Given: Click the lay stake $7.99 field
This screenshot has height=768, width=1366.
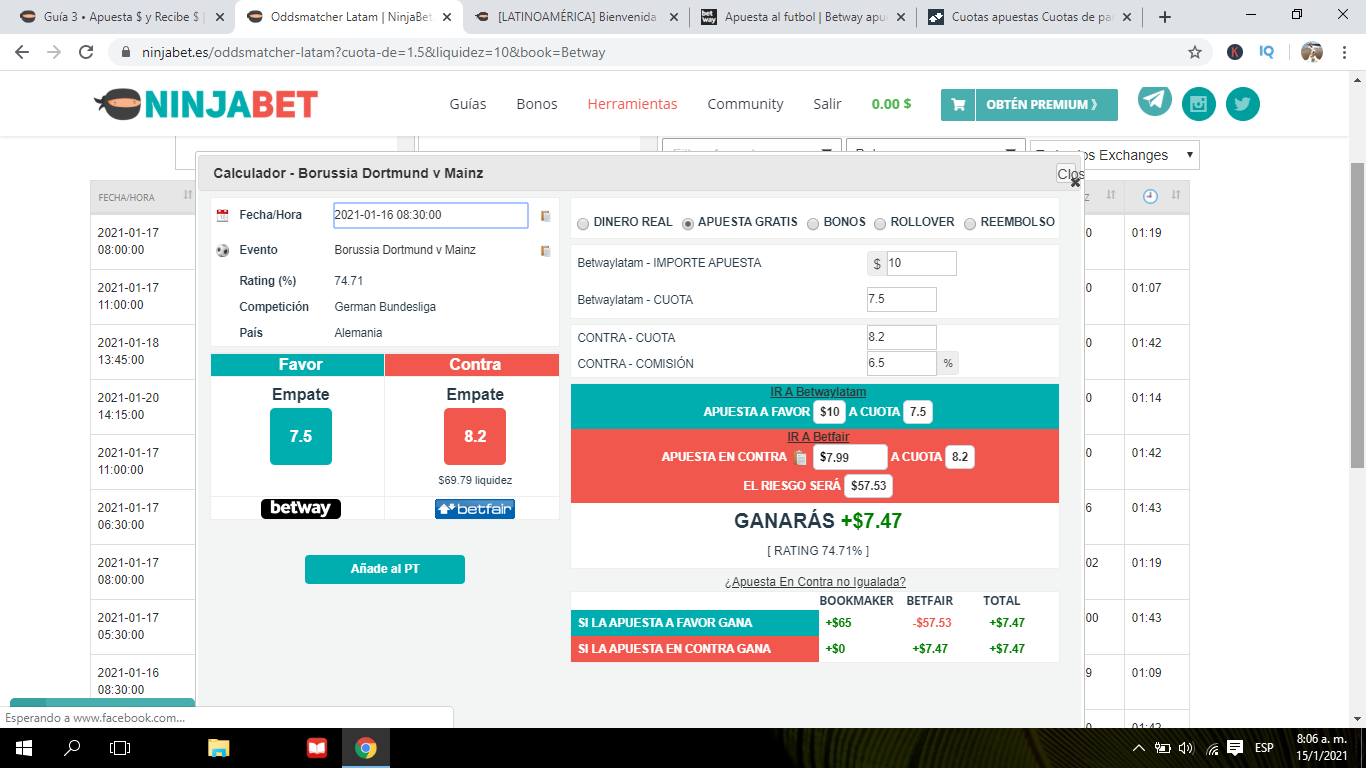Looking at the screenshot, I should tap(850, 458).
